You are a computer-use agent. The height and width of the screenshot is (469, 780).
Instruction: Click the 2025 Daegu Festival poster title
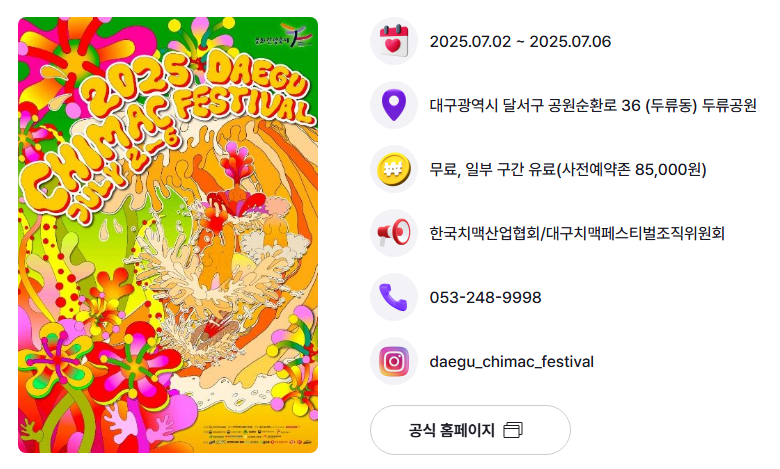(169, 127)
